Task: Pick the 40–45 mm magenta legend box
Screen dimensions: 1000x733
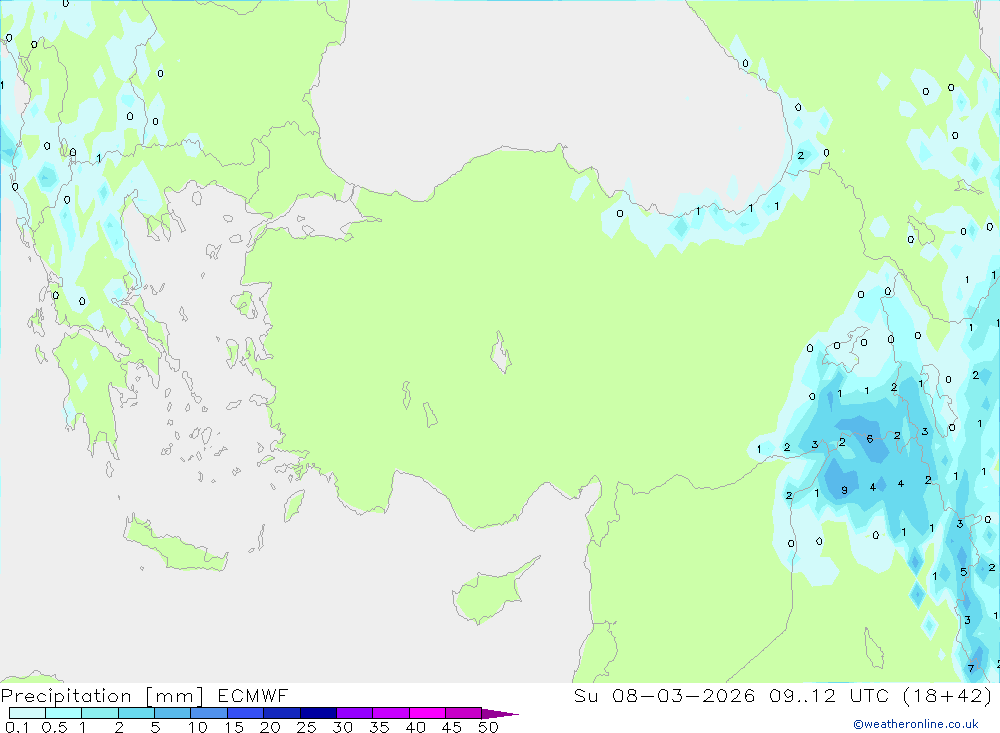Action: point(427,713)
